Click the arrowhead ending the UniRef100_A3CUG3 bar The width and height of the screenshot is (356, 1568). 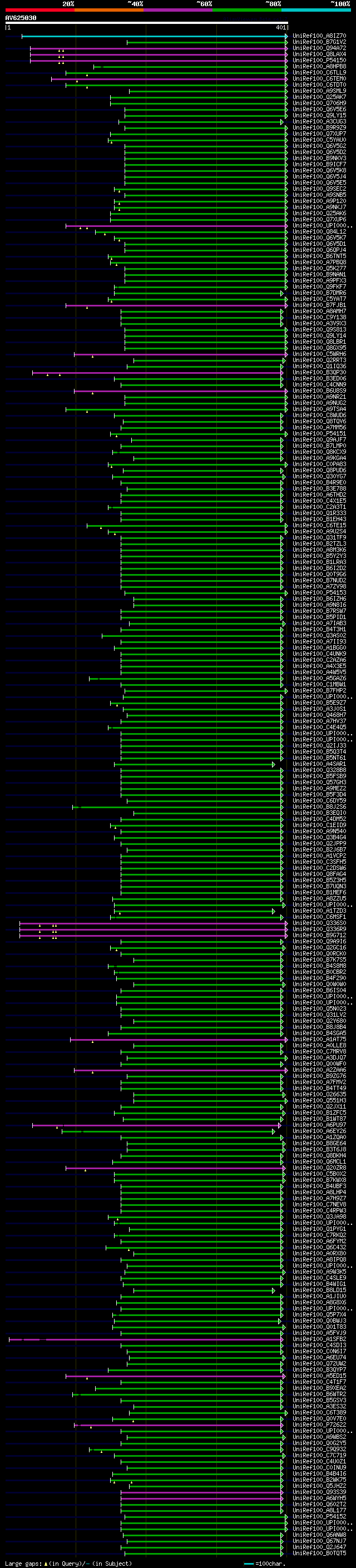282,122
